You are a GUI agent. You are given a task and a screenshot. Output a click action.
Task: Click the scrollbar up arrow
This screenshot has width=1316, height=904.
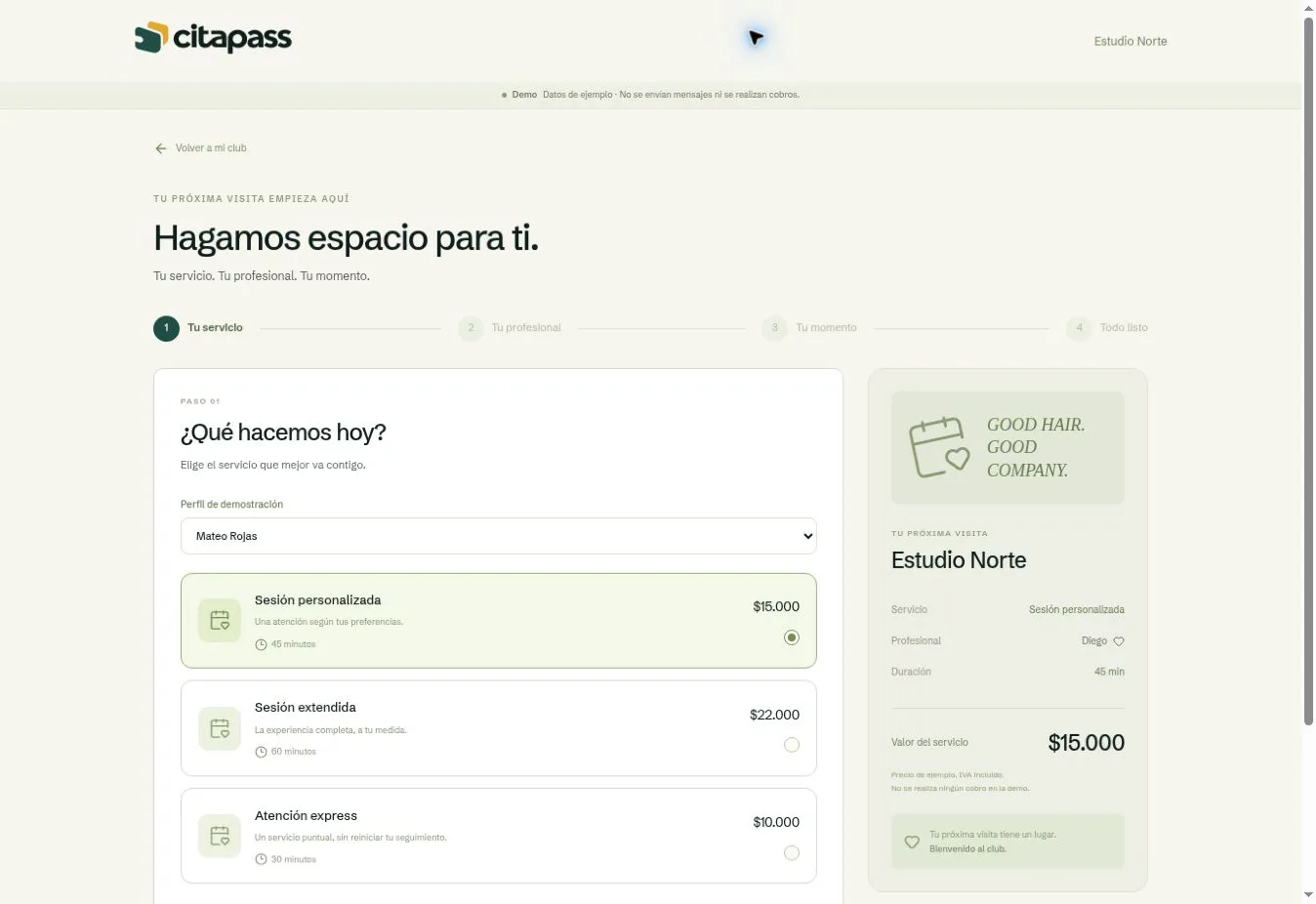tap(1309, 8)
